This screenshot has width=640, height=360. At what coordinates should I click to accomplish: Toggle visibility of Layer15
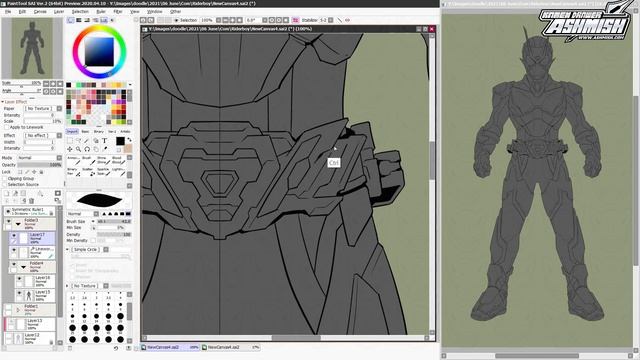(x=19, y=293)
